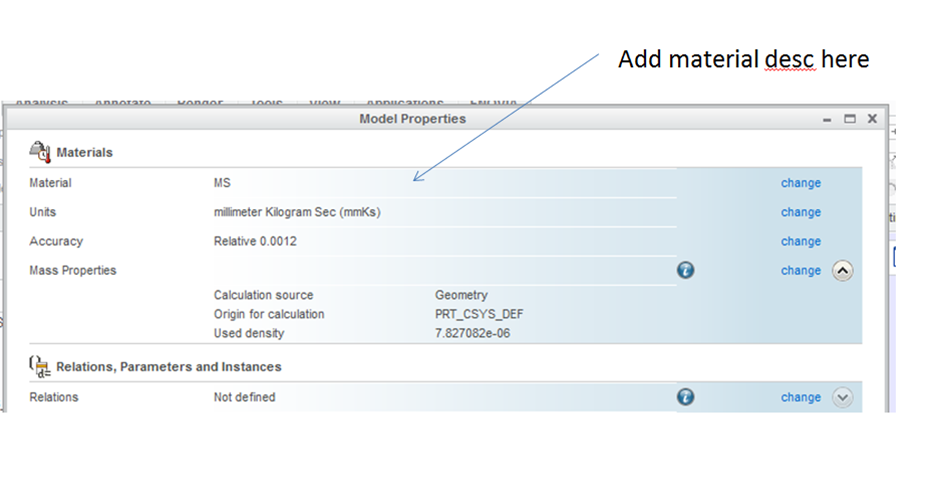938x482 pixels.
Task: Select the millimeter Kilogram Sec (mmKs) value
Action: click(x=297, y=212)
